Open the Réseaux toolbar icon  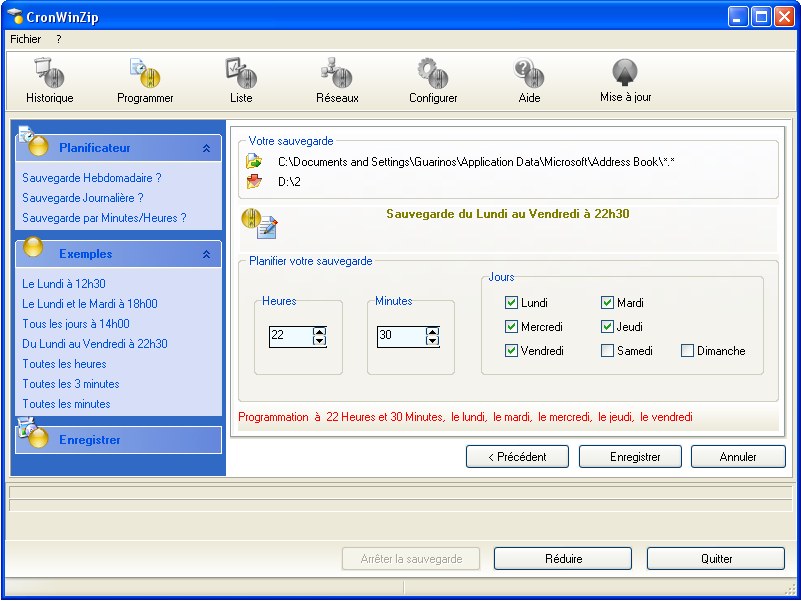[x=337, y=73]
